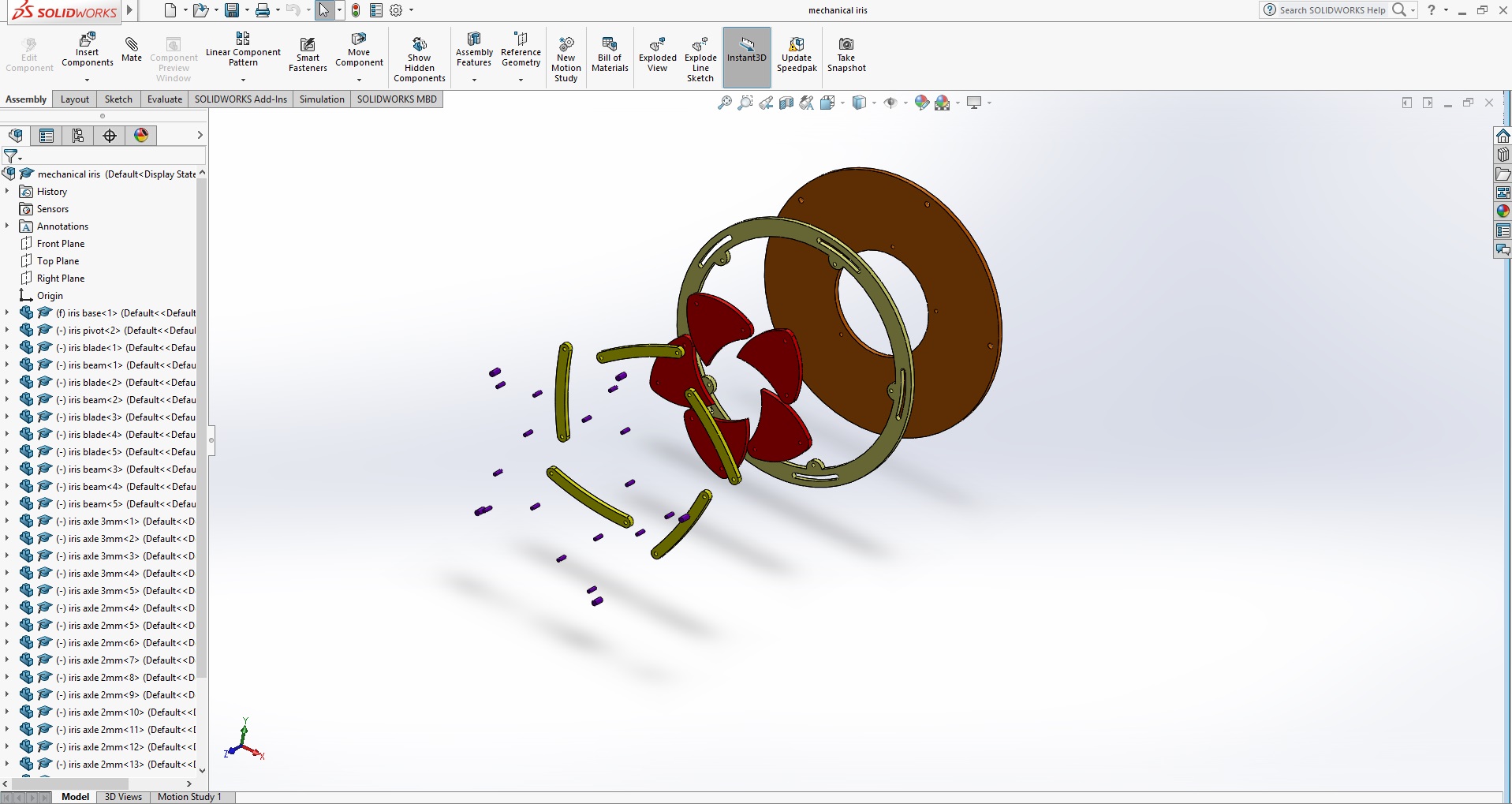The width and height of the screenshot is (1512, 804).
Task: Expand the iris base<1> component
Action: tap(7, 313)
